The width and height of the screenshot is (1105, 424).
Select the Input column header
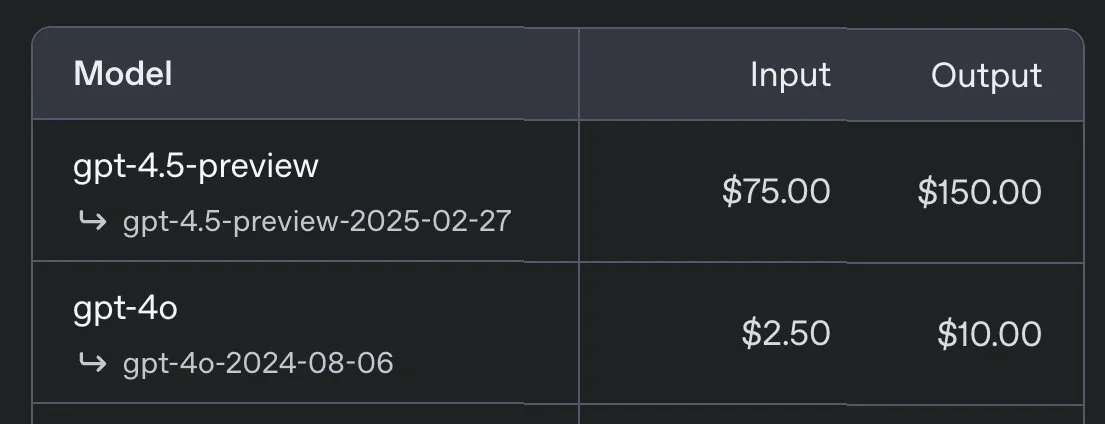click(790, 75)
